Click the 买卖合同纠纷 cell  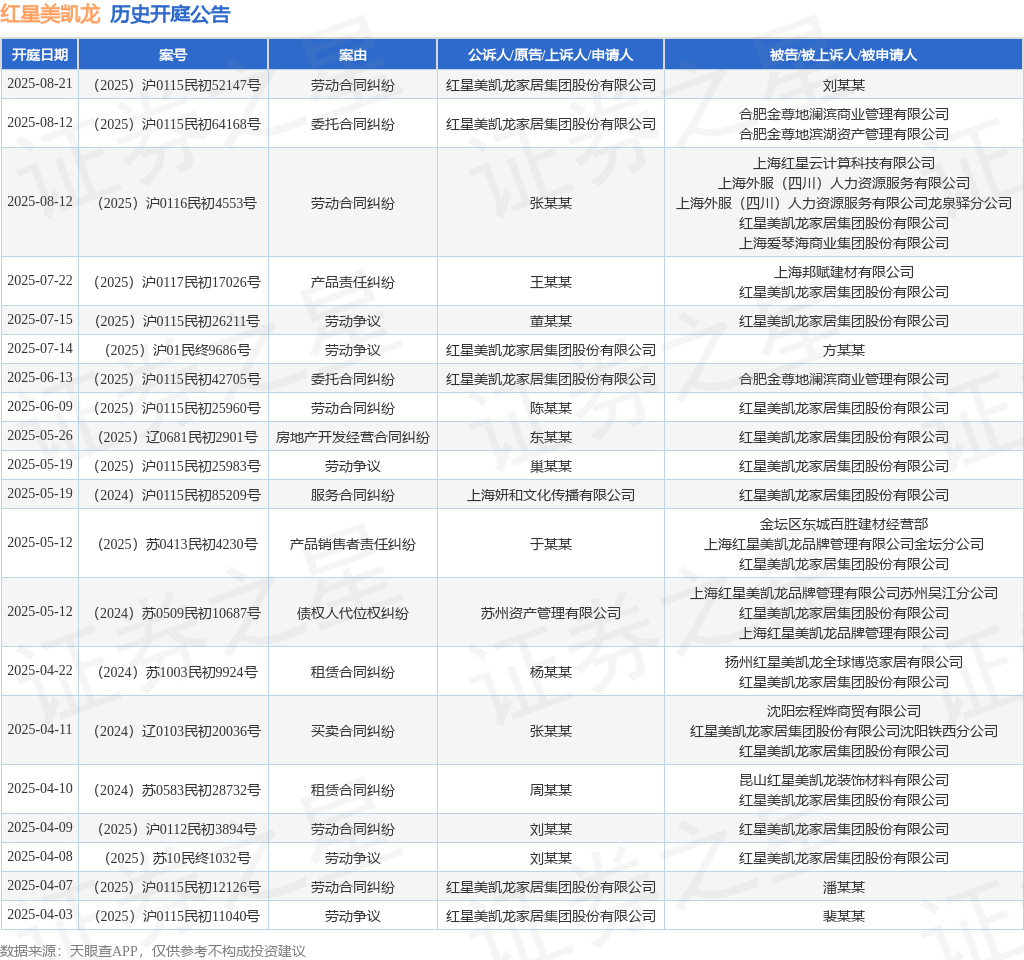[x=353, y=731]
